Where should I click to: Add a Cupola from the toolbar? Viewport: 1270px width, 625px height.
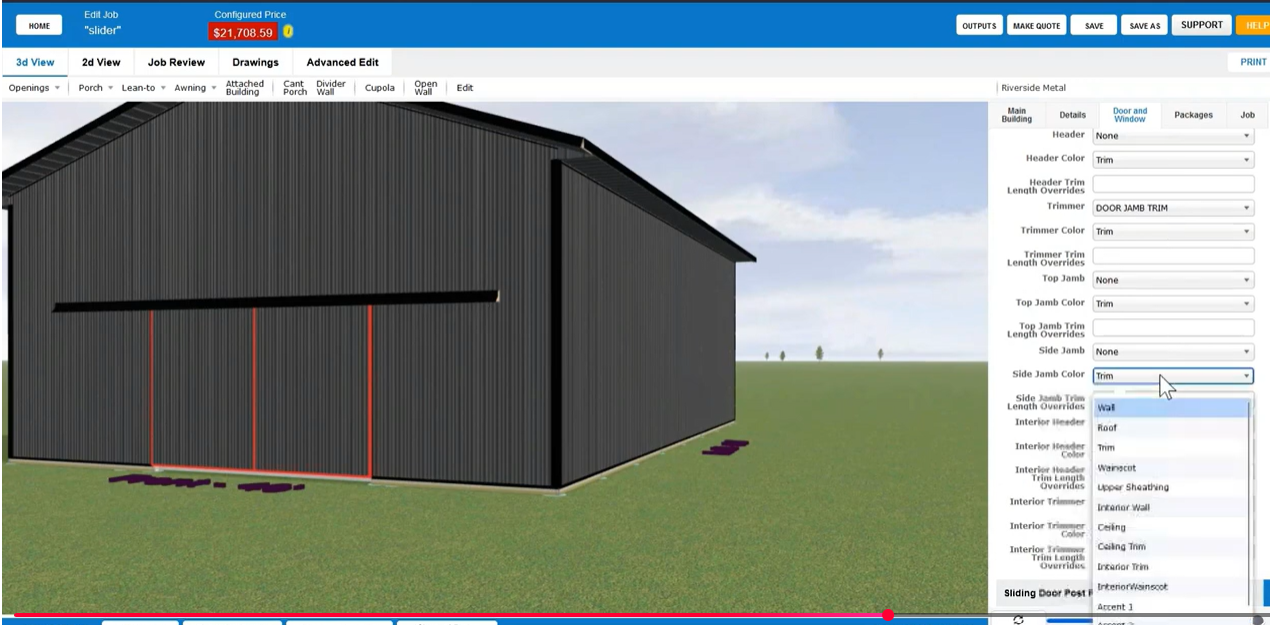point(379,88)
